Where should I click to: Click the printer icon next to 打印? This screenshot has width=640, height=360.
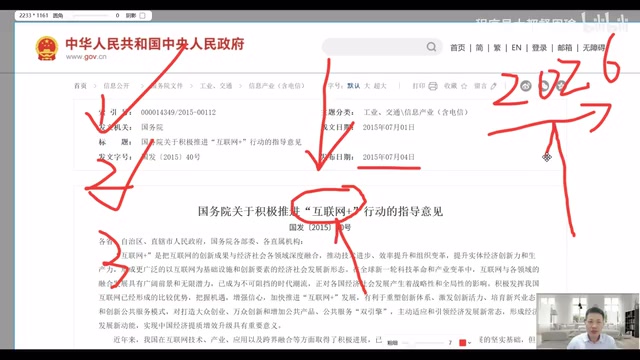click(x=433, y=86)
